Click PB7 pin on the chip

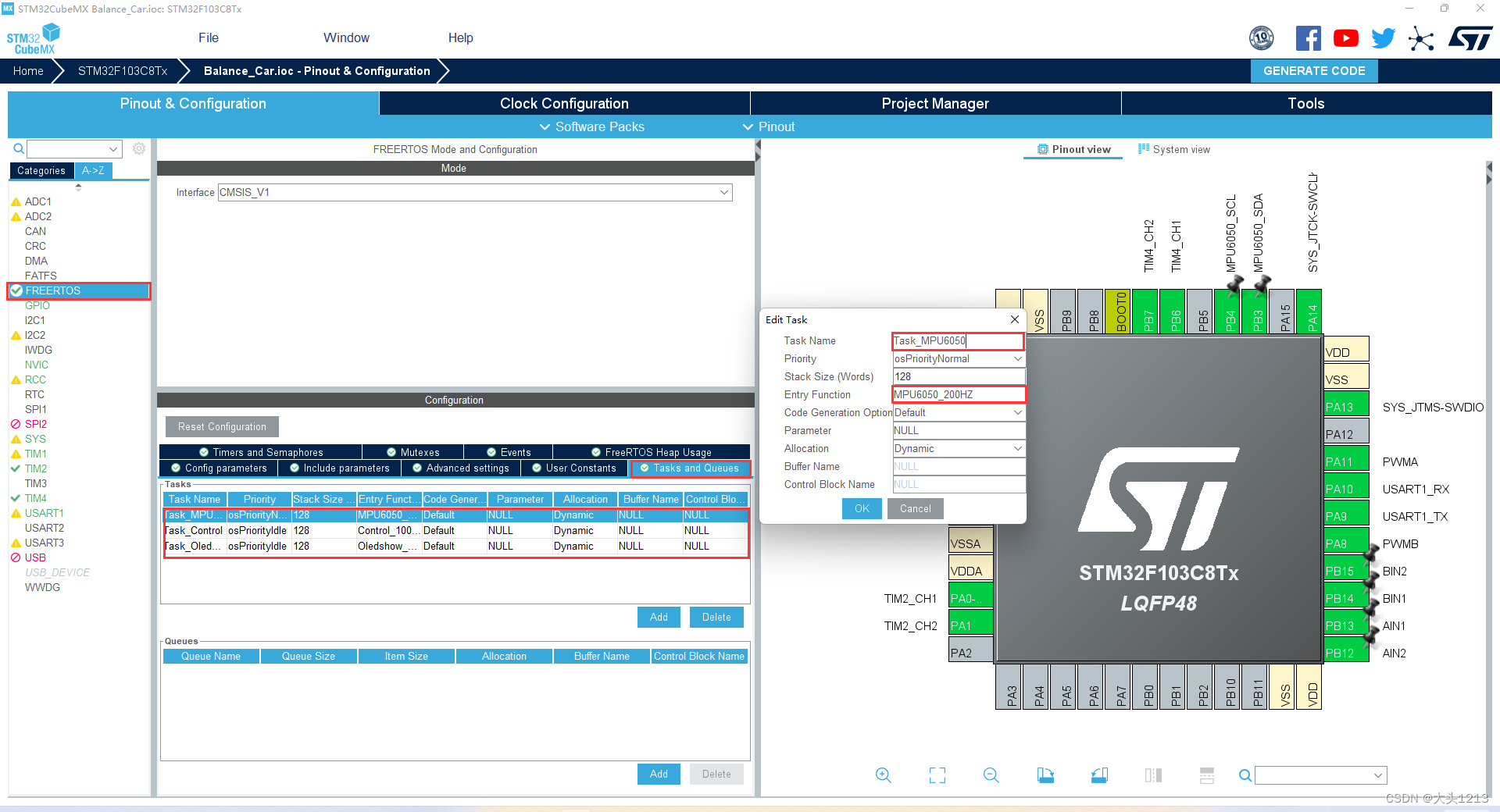point(1146,312)
